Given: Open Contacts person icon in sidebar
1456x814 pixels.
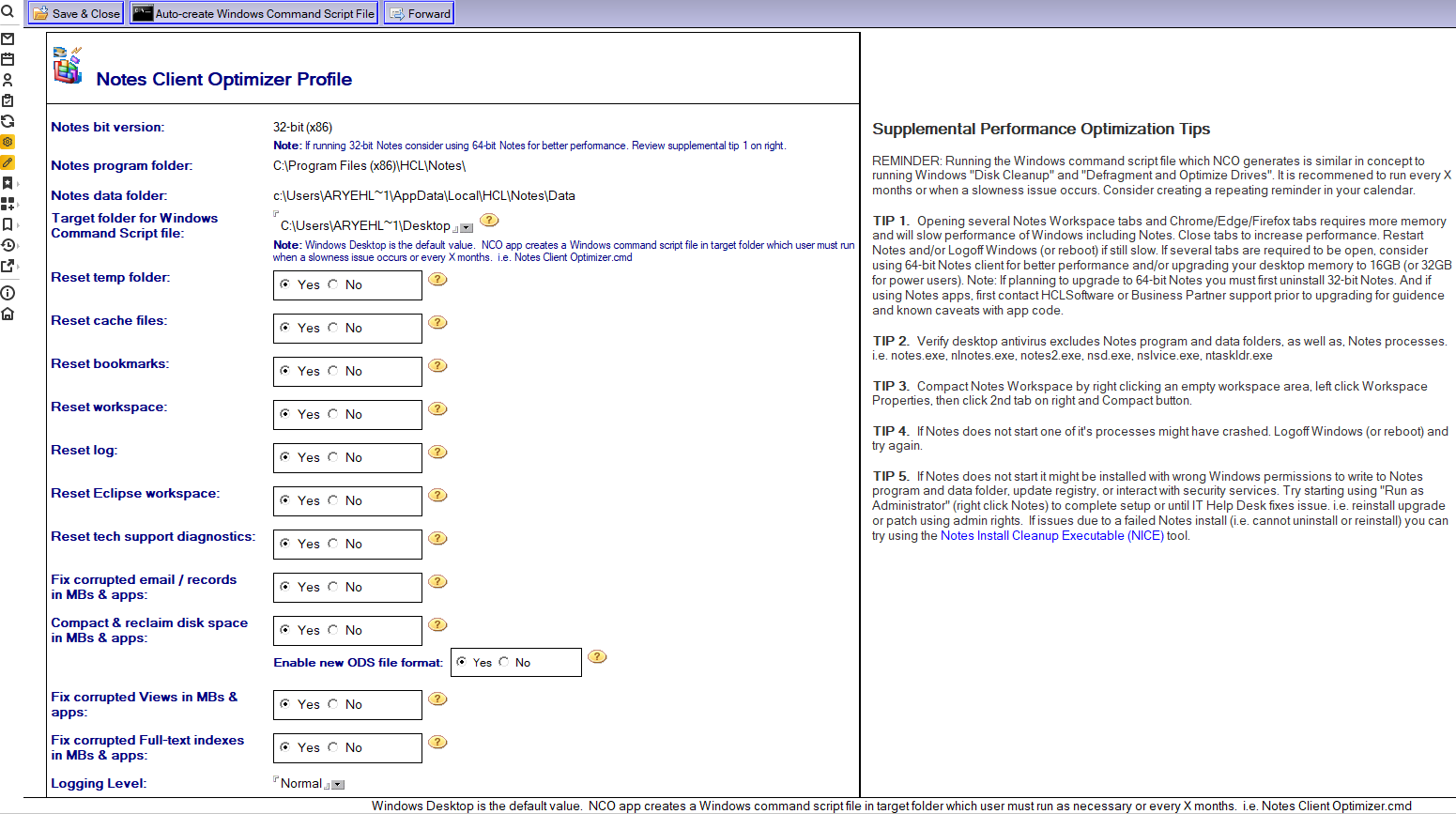Looking at the screenshot, I should (8, 80).
